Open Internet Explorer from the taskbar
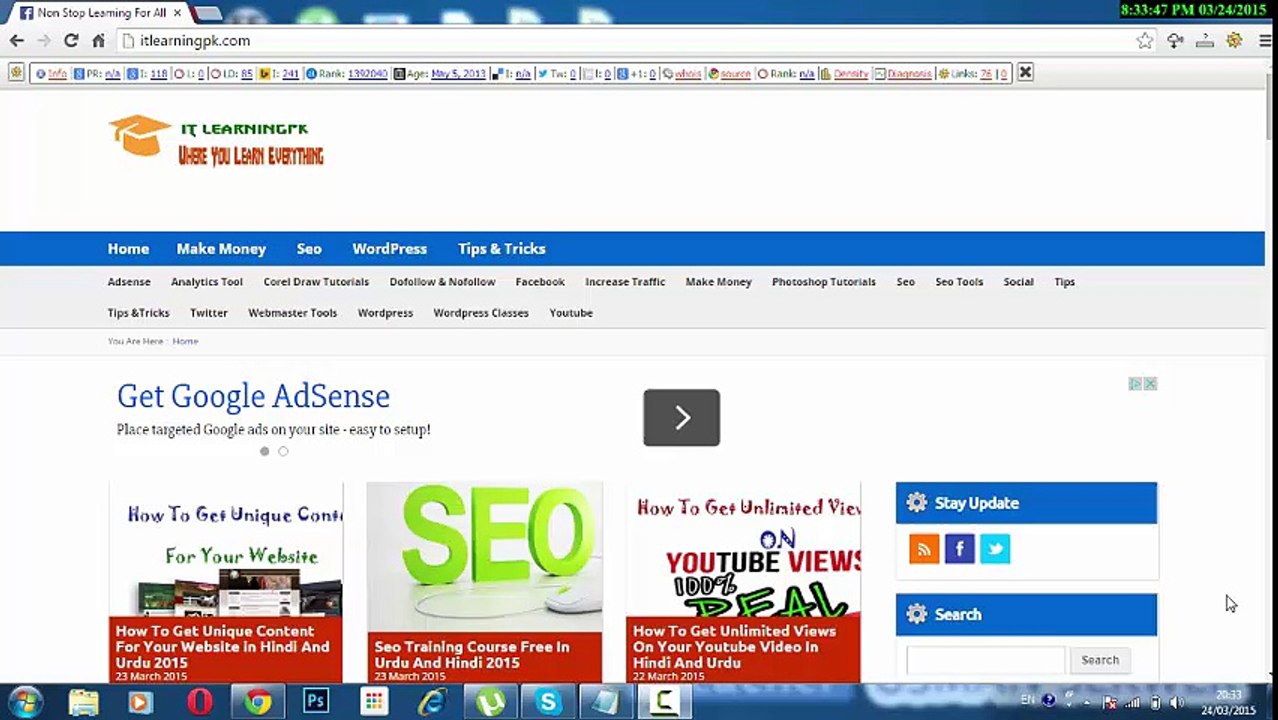The image size is (1278, 720). (x=432, y=702)
